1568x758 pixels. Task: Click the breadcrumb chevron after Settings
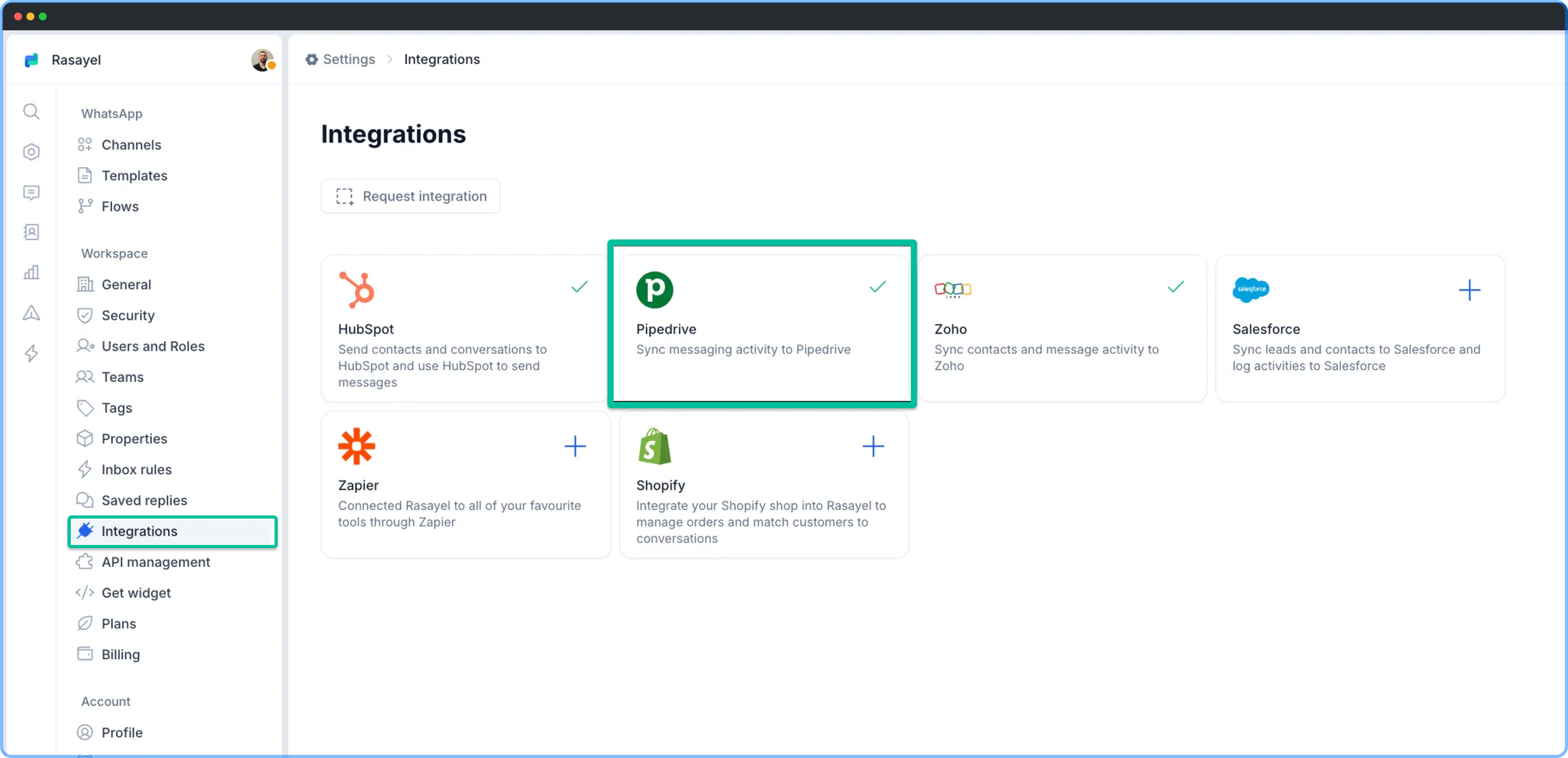coord(390,59)
